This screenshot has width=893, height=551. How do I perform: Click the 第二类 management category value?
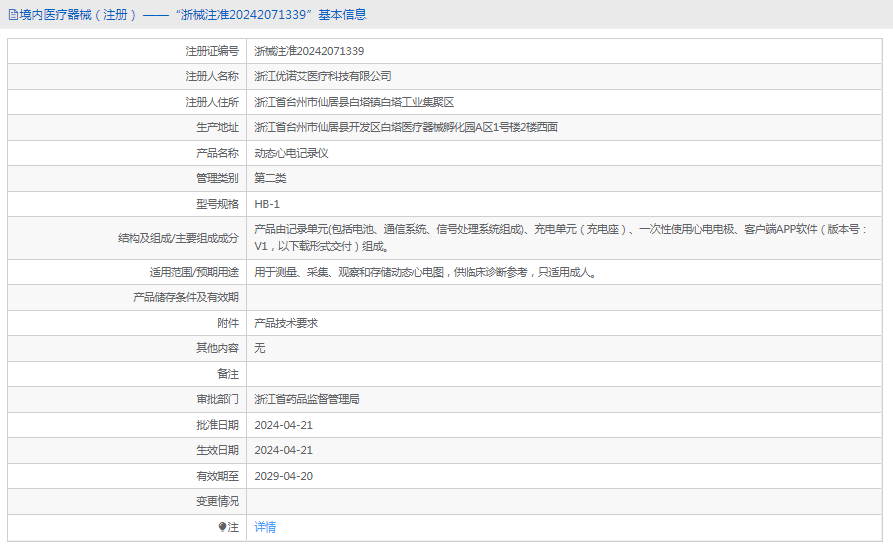pyautogui.click(x=270, y=178)
